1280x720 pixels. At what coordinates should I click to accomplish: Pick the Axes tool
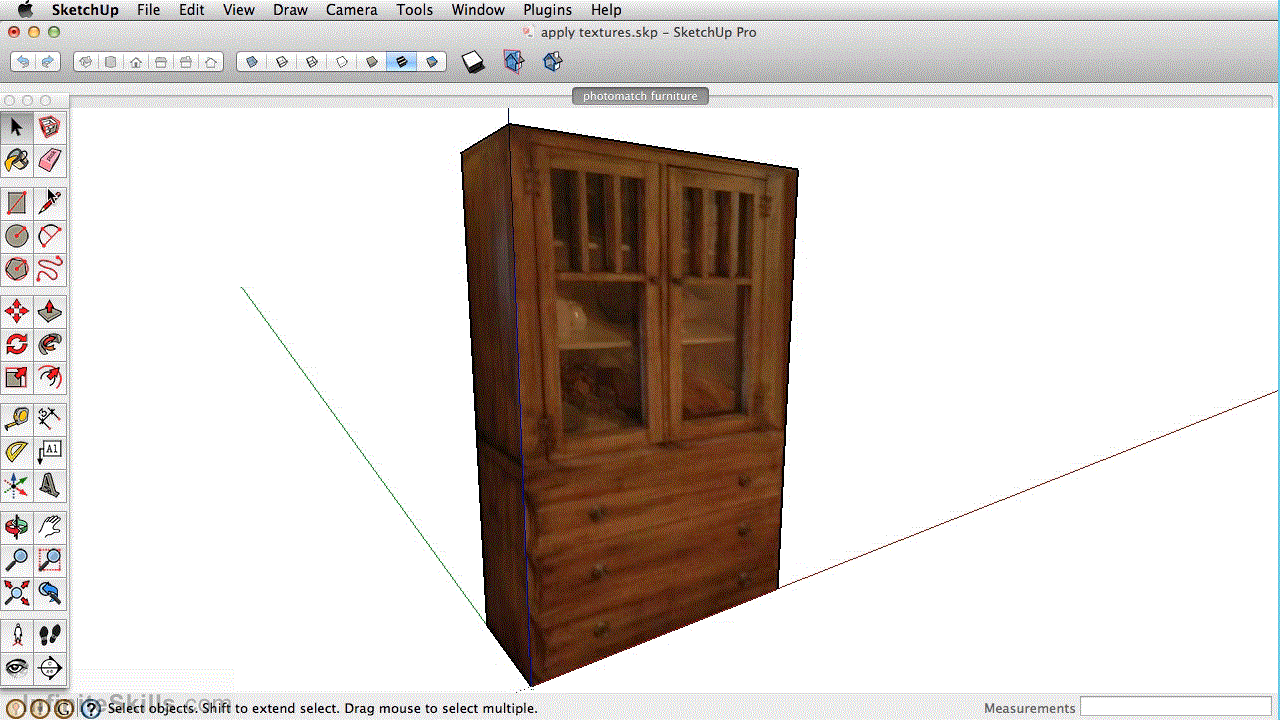click(17, 485)
